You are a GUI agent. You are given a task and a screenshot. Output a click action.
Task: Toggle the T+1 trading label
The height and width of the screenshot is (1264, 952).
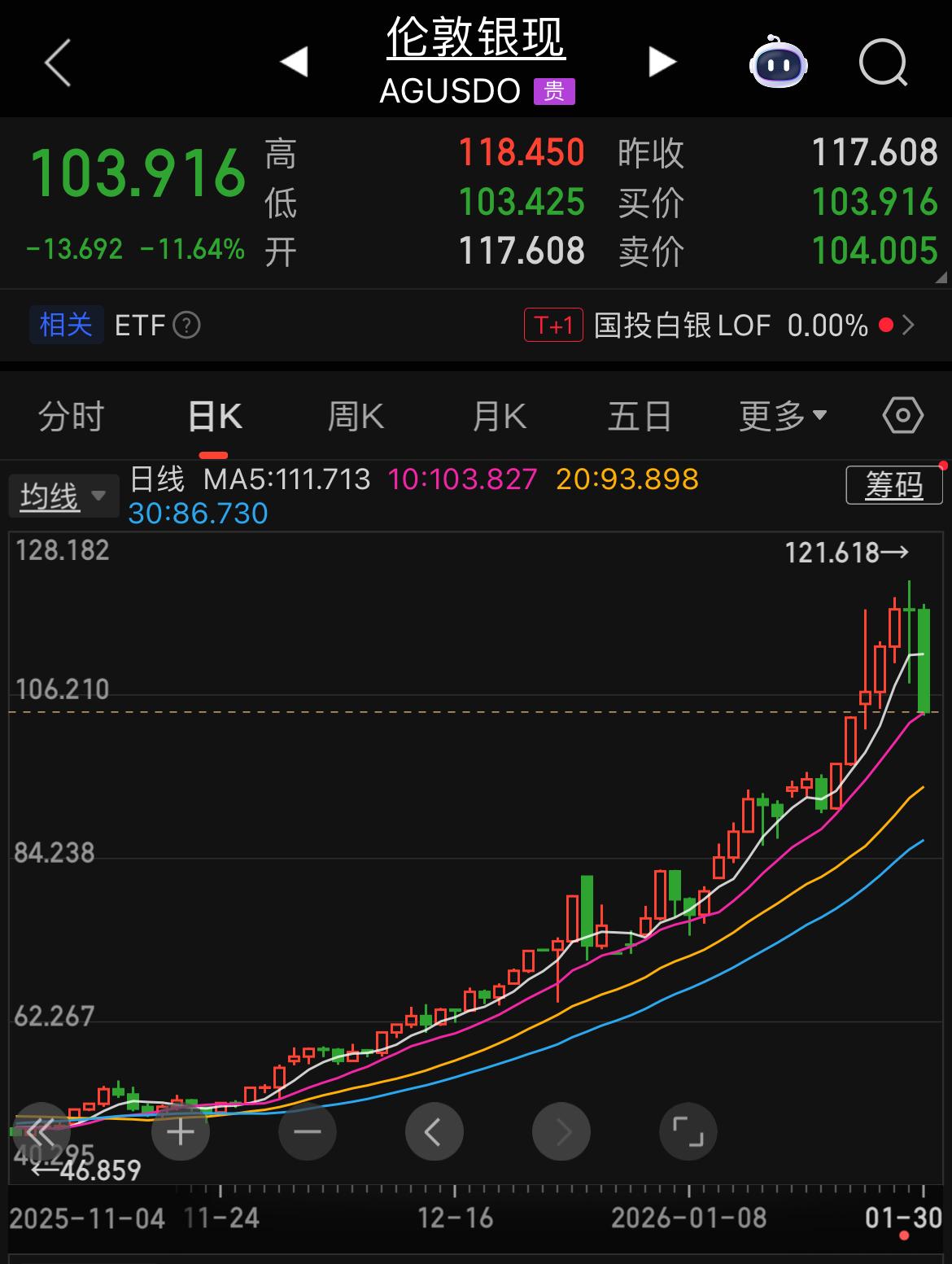click(553, 324)
